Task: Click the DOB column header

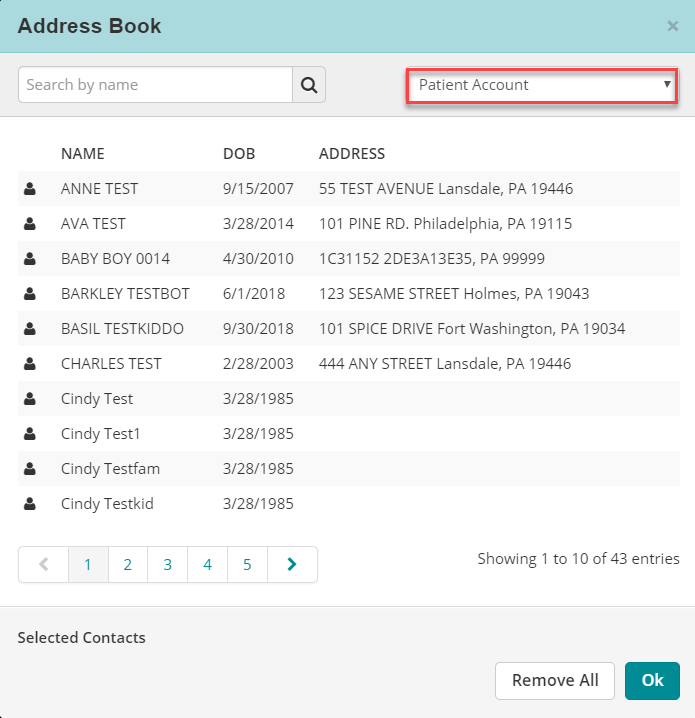Action: 239,154
